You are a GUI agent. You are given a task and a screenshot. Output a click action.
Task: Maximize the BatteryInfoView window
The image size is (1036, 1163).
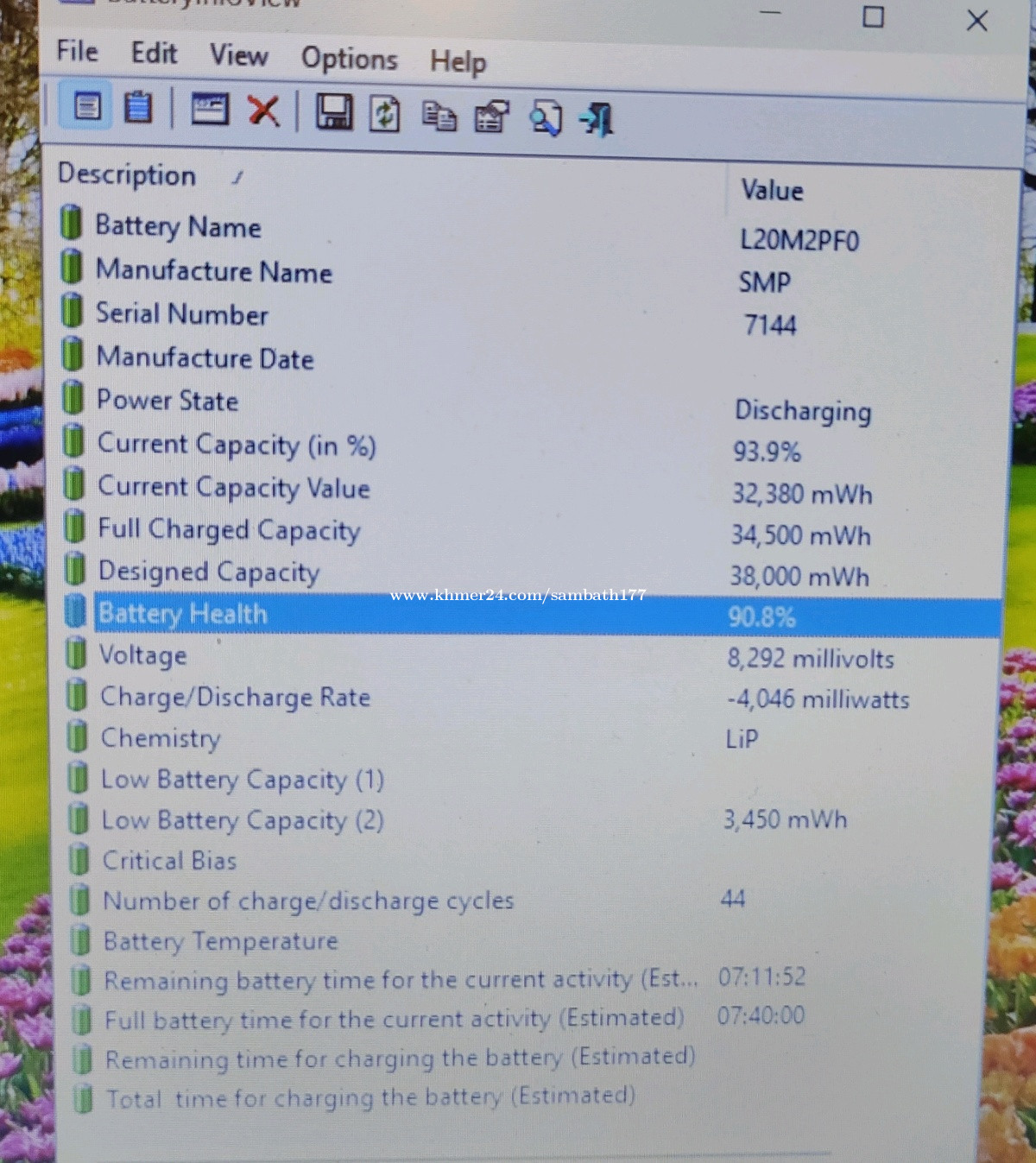[874, 16]
